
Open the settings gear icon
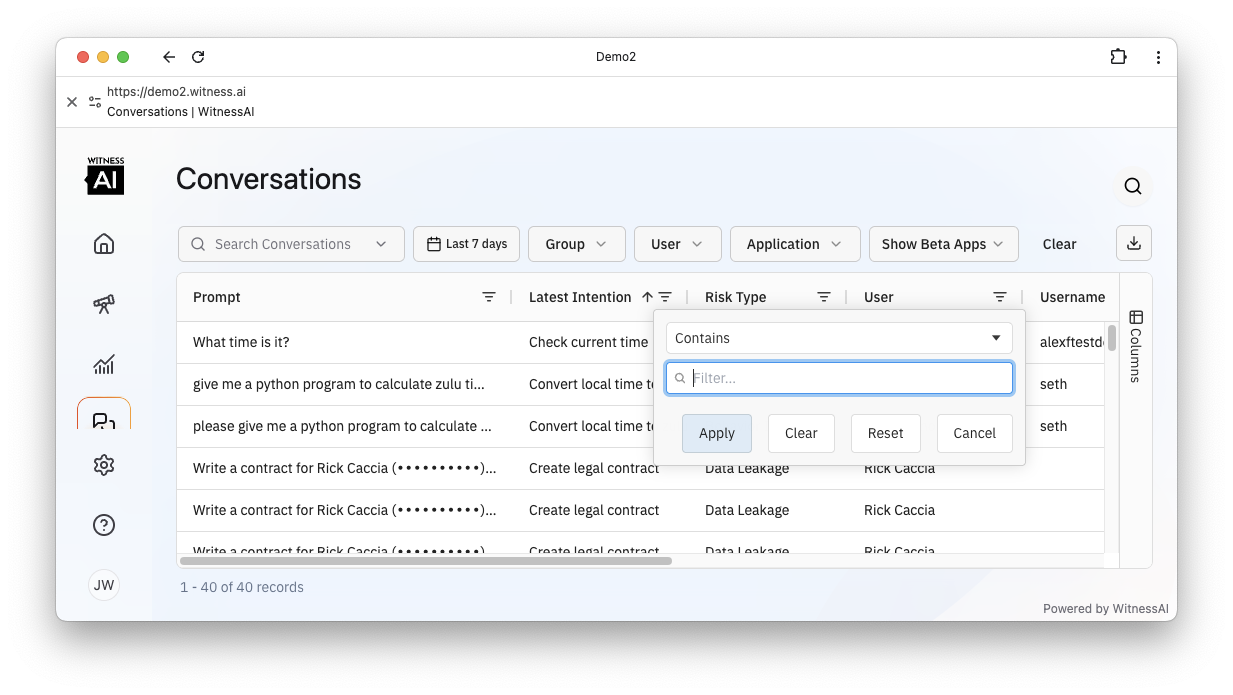[104, 465]
